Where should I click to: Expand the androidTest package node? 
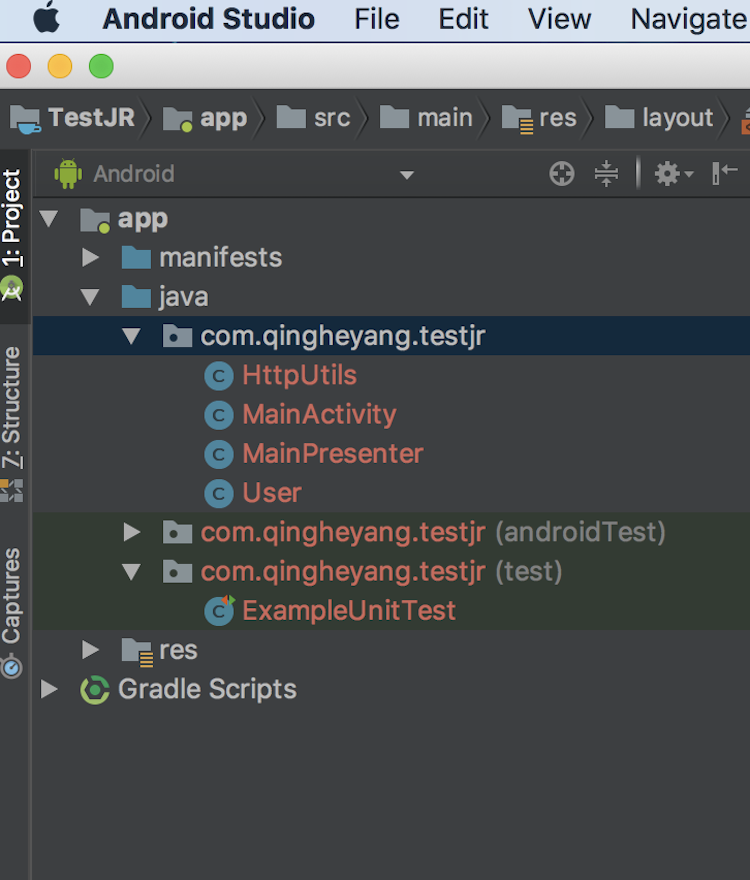pyautogui.click(x=131, y=532)
